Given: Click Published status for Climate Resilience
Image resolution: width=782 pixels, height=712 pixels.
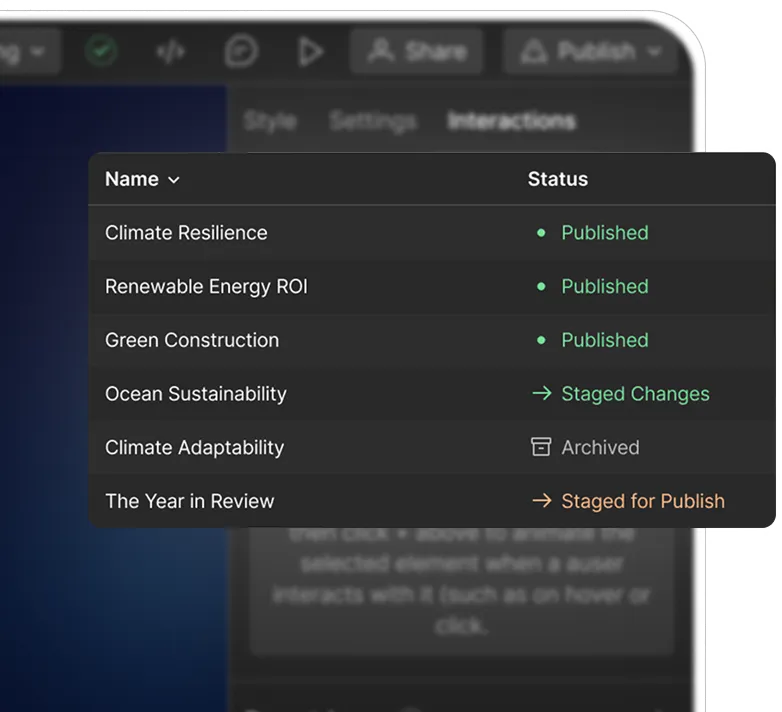Looking at the screenshot, I should [605, 233].
